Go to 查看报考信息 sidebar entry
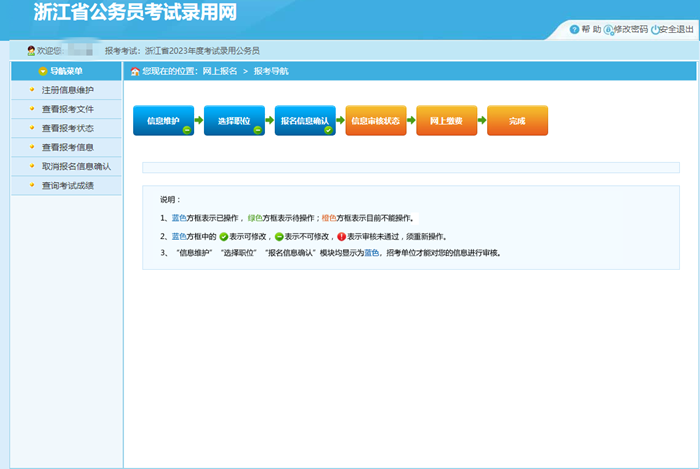Screen dimensions: 700x469 (67, 147)
